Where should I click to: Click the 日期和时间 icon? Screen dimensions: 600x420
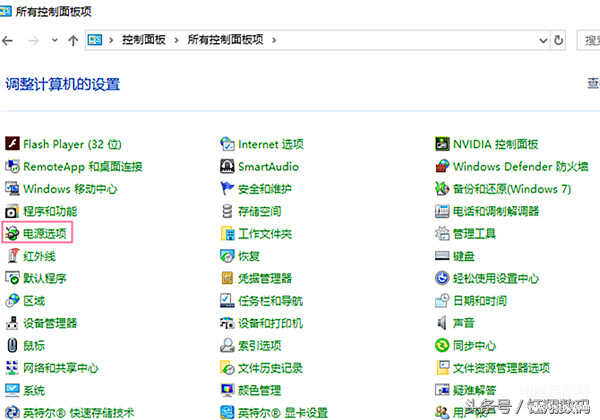[442, 301]
